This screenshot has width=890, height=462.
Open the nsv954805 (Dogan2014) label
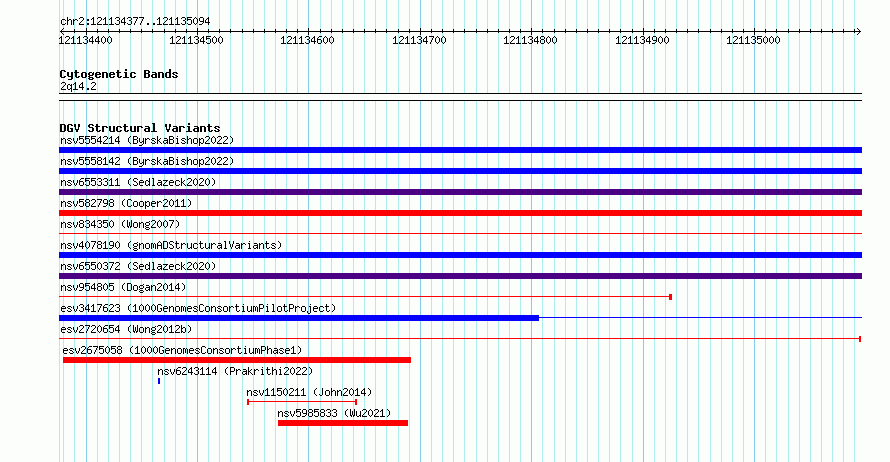[123, 287]
